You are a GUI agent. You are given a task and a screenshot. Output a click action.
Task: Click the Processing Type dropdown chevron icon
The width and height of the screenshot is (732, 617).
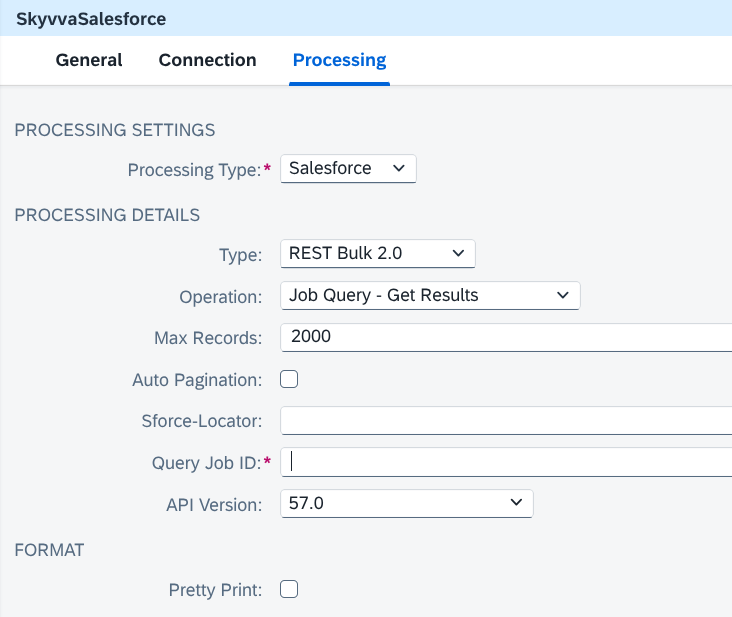[x=399, y=168]
